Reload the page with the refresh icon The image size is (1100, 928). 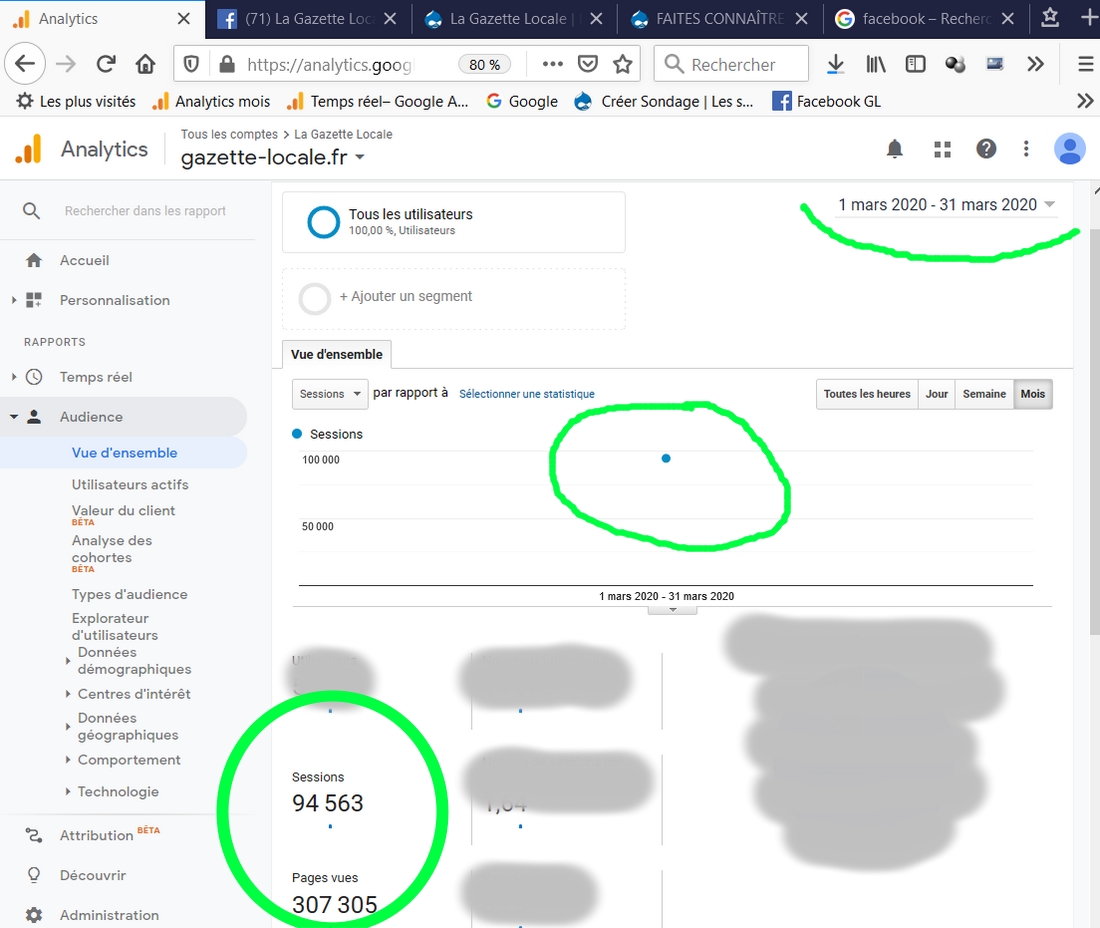(x=106, y=65)
